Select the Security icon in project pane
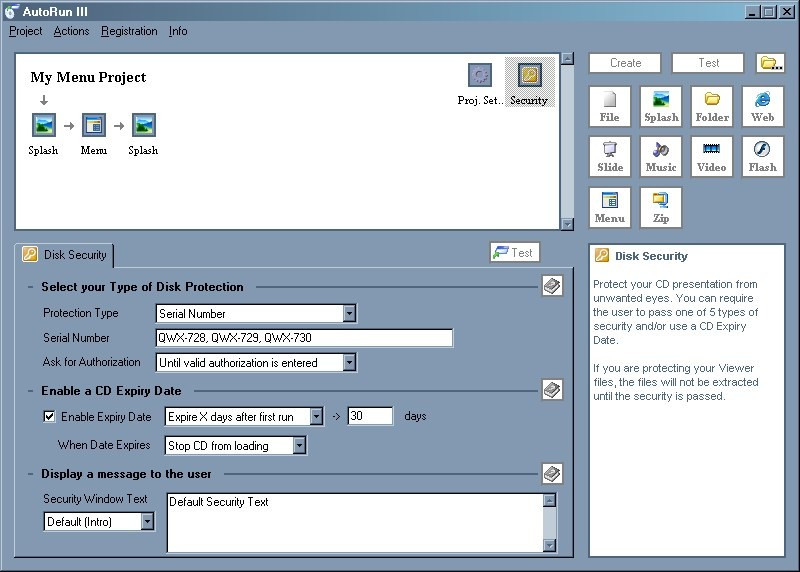This screenshot has height=572, width=800. (x=530, y=82)
